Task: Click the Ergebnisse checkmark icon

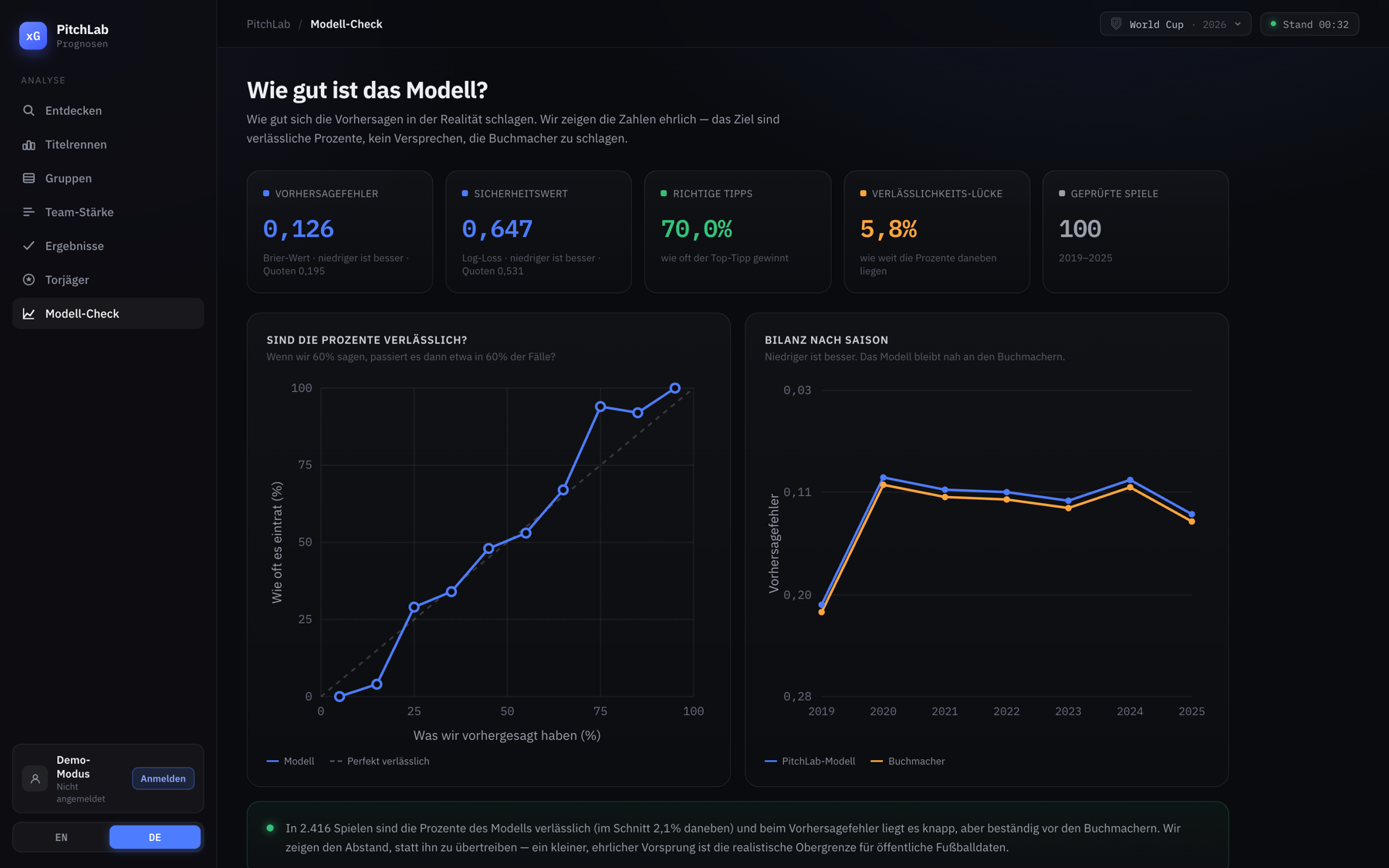Action: coord(29,246)
